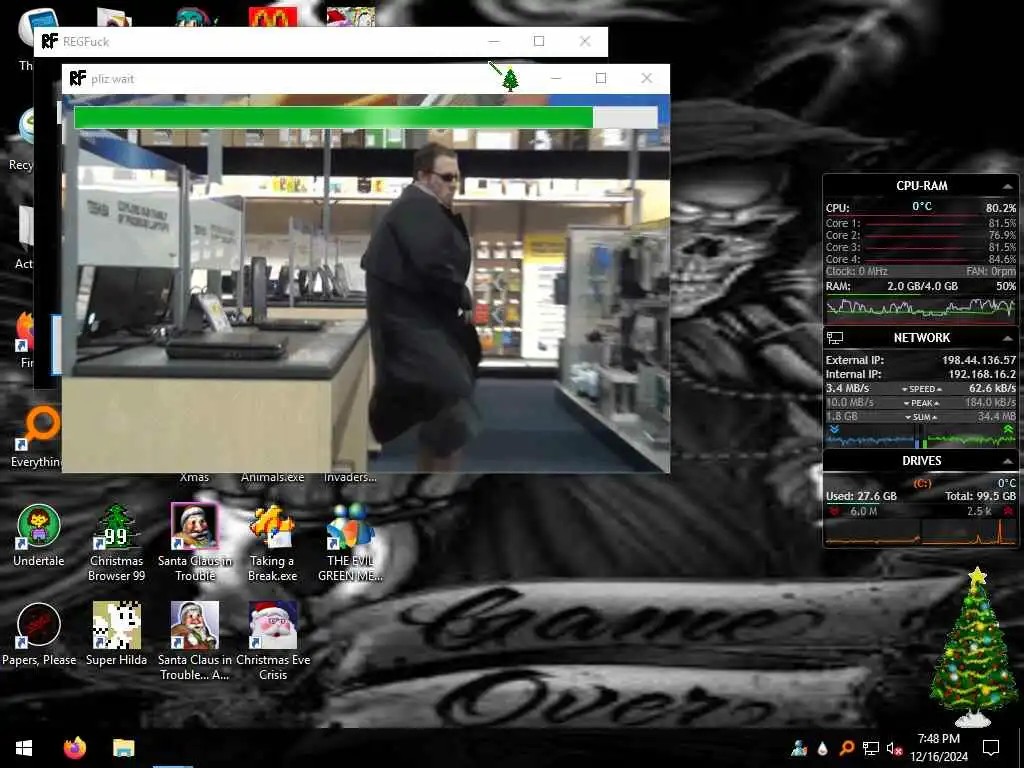Image resolution: width=1024 pixels, height=768 pixels.
Task: Click the External IP value 198.44.136.57
Action: coord(978,360)
